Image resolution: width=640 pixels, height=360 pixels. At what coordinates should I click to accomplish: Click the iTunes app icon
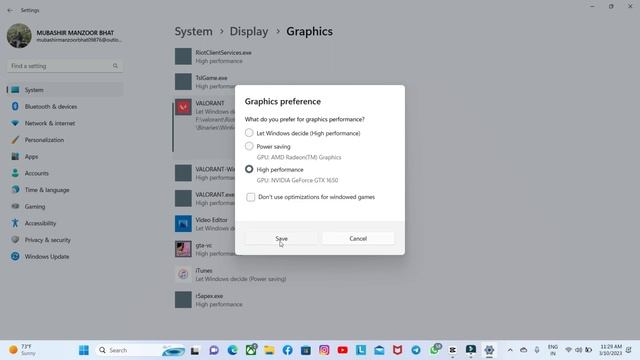(183, 274)
